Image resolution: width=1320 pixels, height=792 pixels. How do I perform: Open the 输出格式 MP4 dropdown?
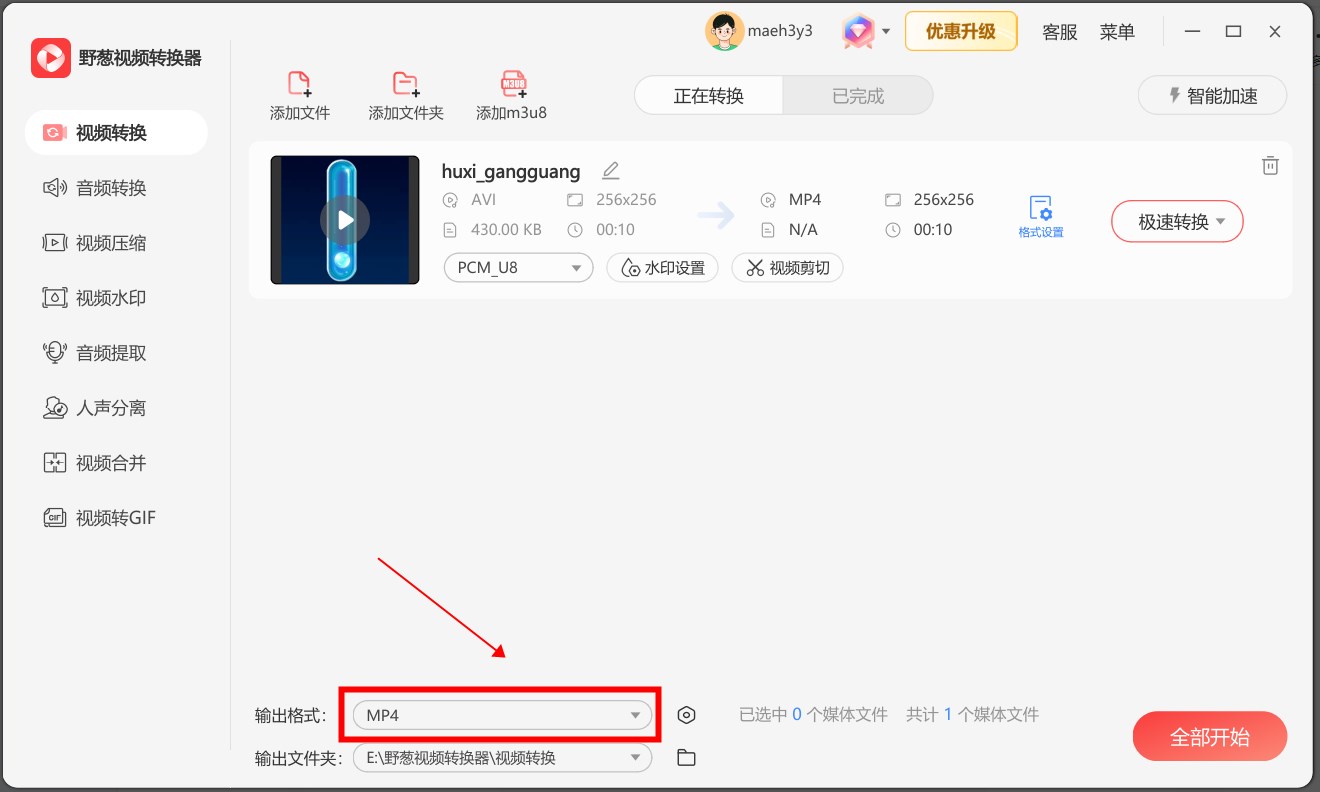click(502, 715)
